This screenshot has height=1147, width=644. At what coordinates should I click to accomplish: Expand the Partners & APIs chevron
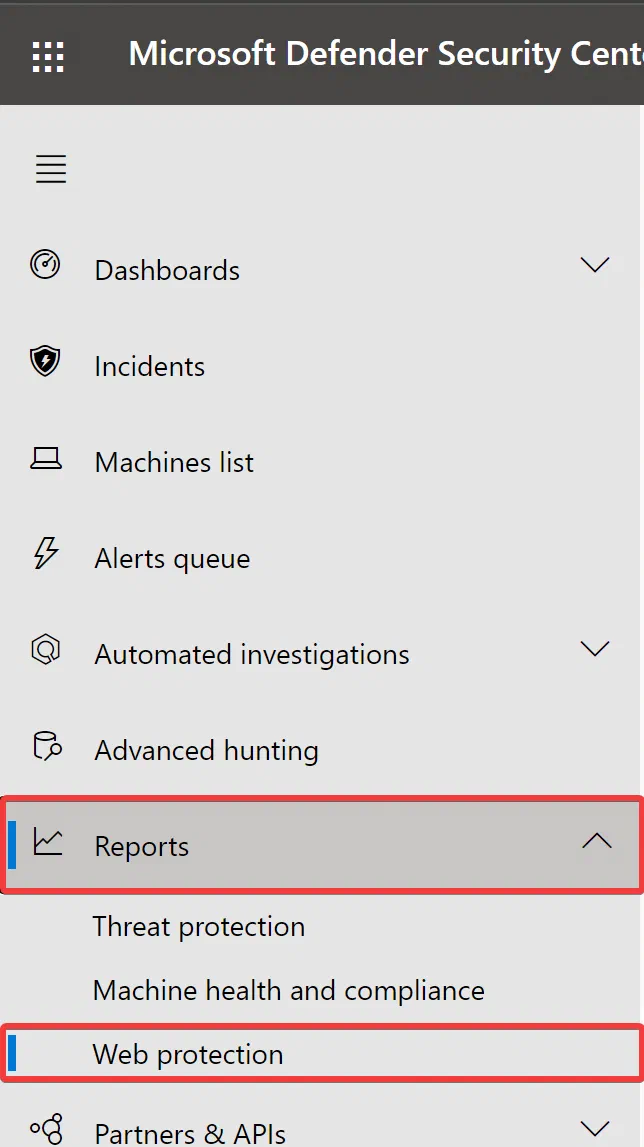pyautogui.click(x=595, y=1127)
